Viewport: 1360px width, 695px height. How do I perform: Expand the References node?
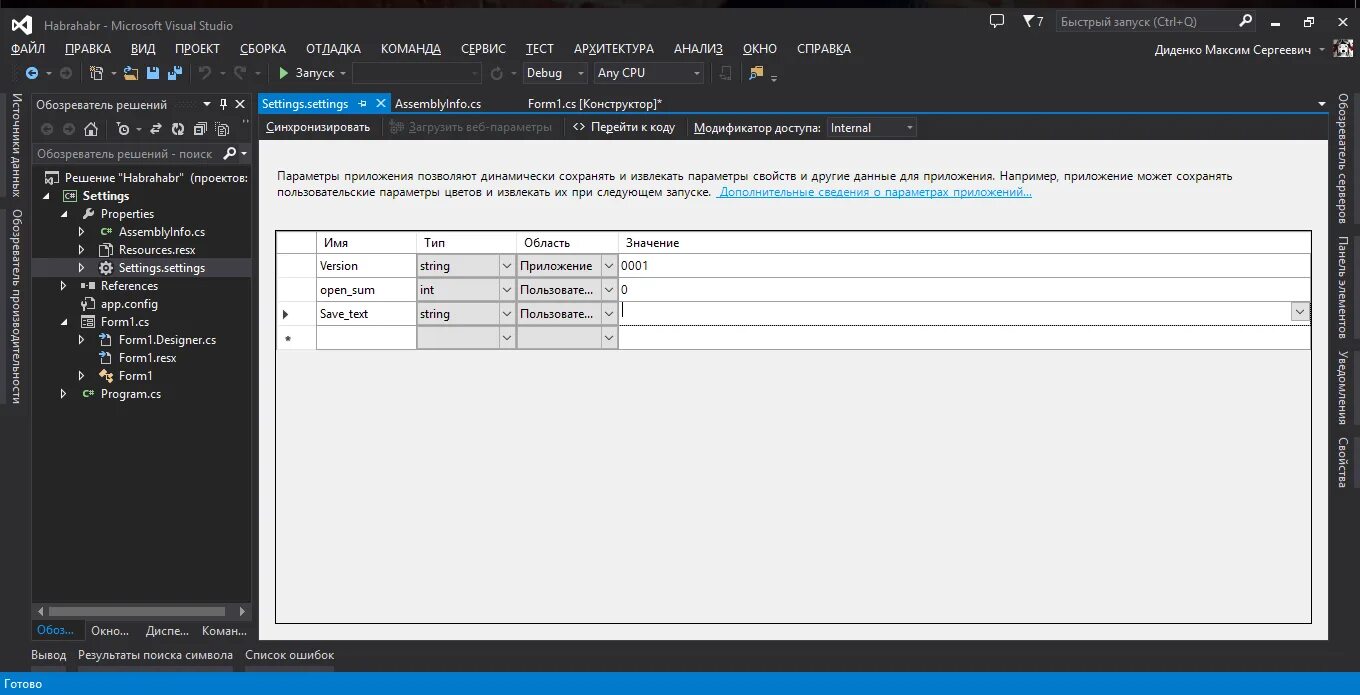tap(64, 286)
